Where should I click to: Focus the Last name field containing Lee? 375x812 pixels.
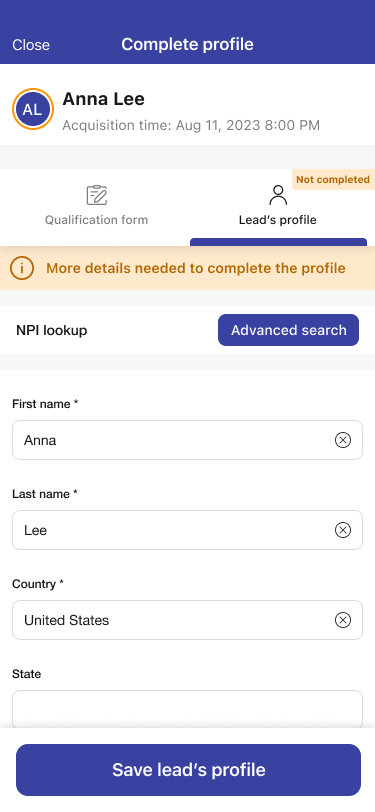pyautogui.click(x=188, y=530)
